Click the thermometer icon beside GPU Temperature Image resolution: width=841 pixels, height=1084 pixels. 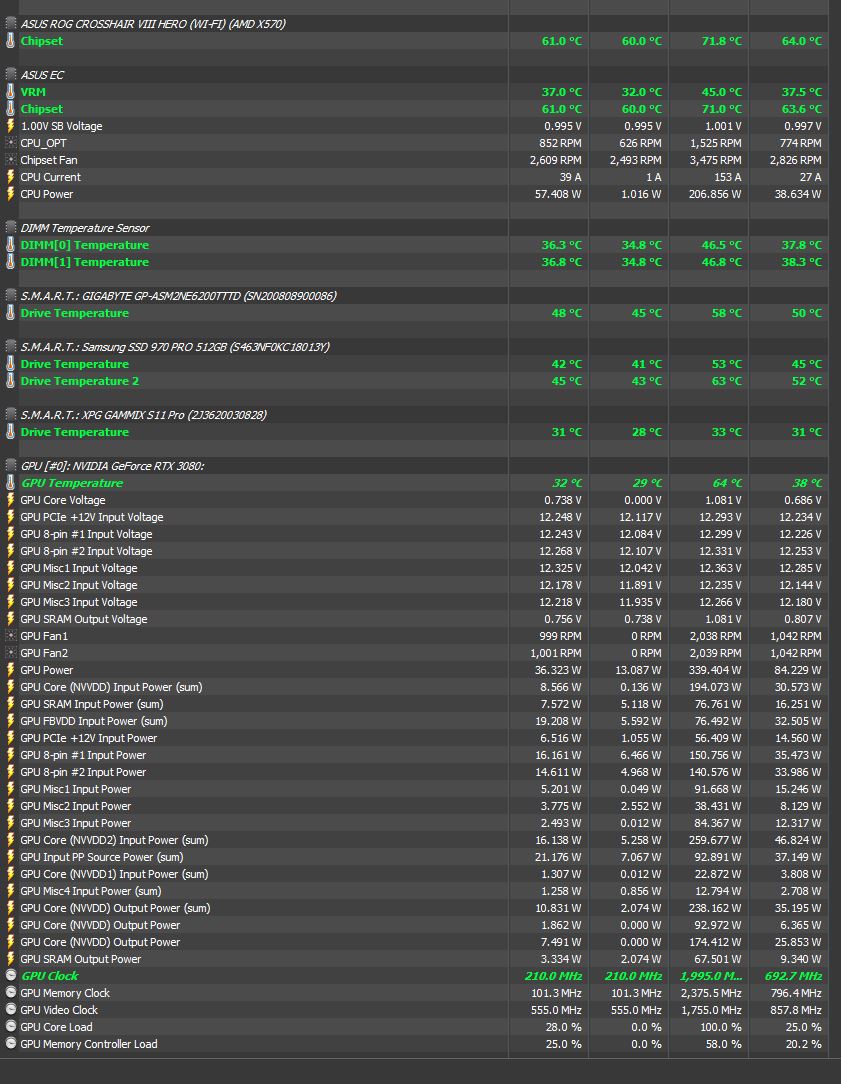pyautogui.click(x=10, y=483)
